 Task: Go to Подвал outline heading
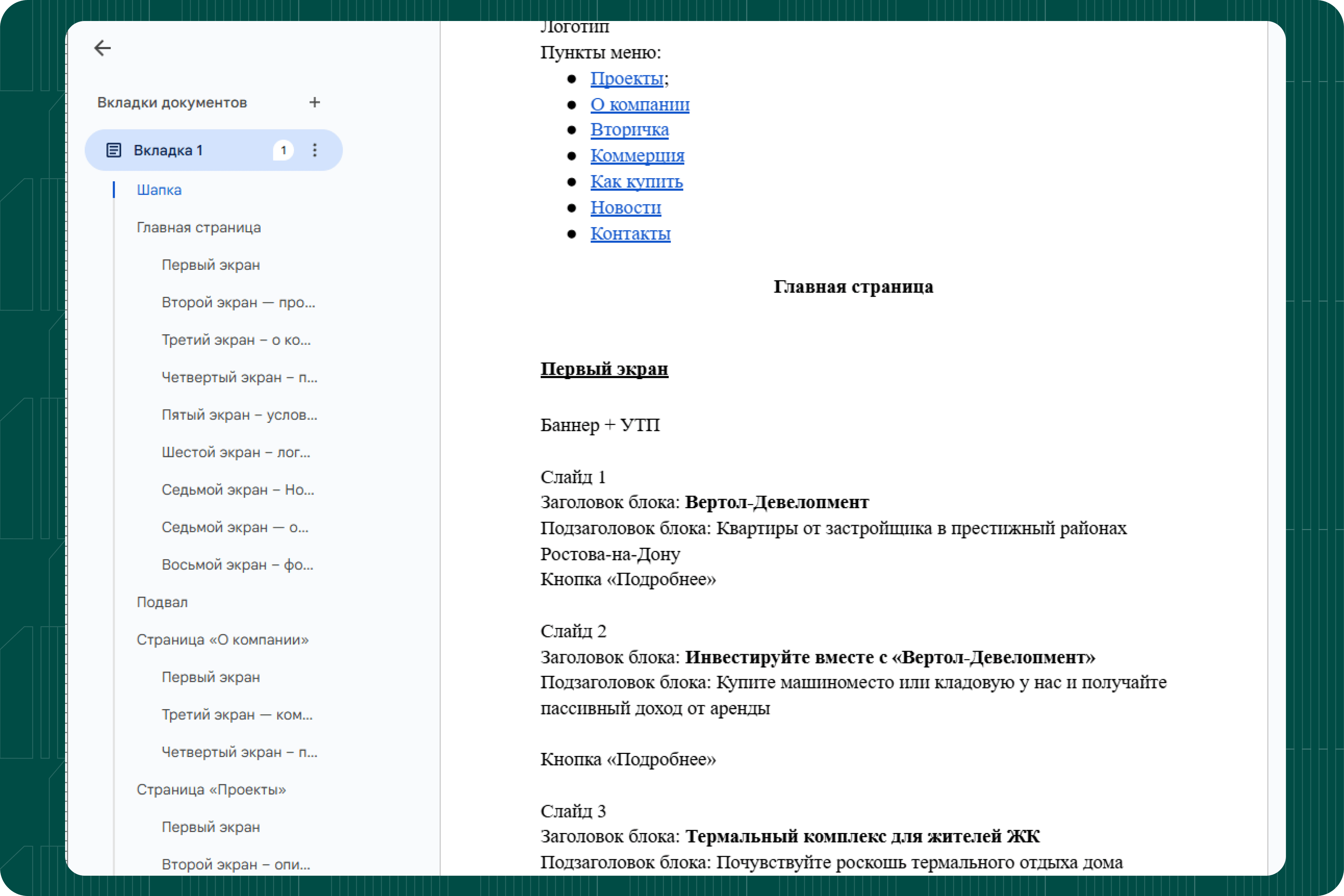(x=162, y=602)
